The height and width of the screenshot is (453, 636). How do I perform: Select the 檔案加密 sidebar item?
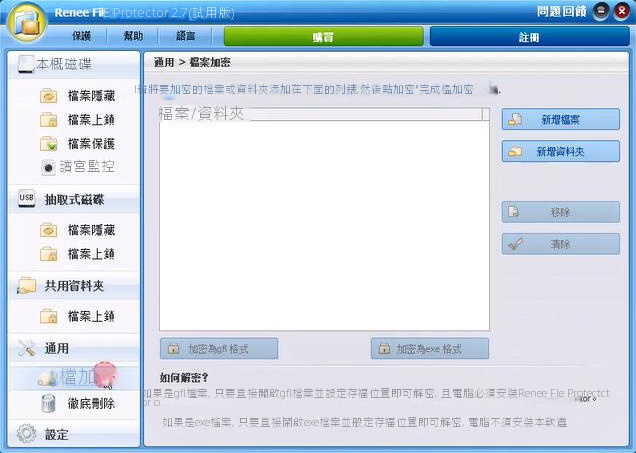[74, 378]
